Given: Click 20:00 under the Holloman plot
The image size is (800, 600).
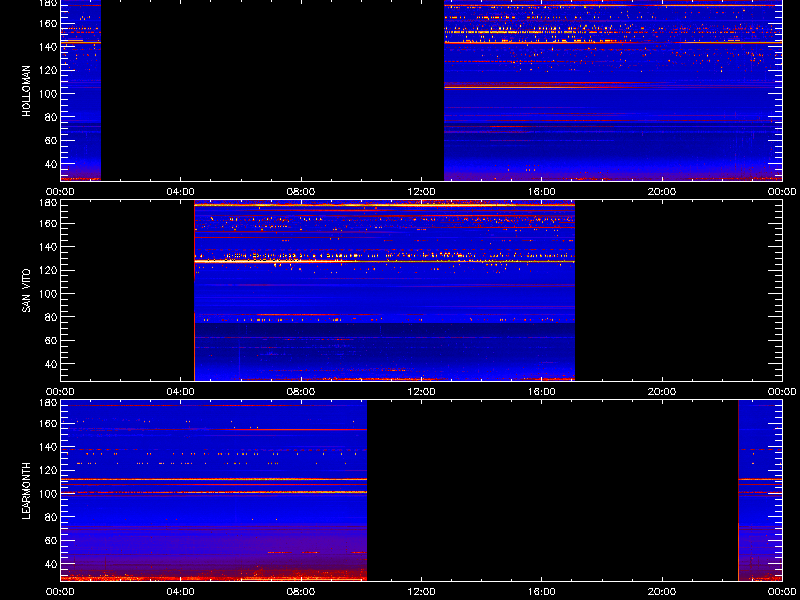Looking at the screenshot, I should coord(662,192).
